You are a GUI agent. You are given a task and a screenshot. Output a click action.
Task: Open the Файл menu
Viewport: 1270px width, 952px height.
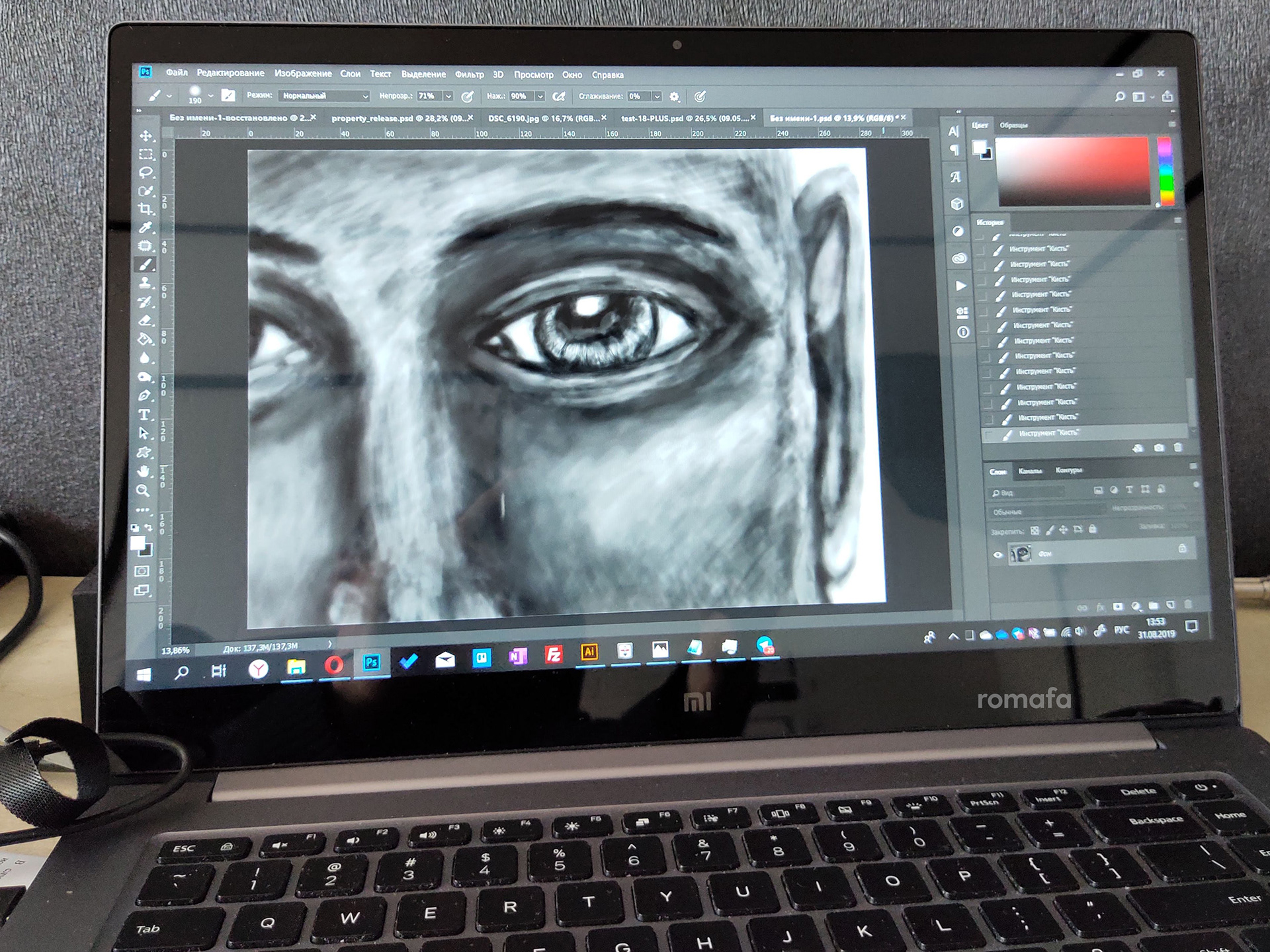tap(177, 73)
